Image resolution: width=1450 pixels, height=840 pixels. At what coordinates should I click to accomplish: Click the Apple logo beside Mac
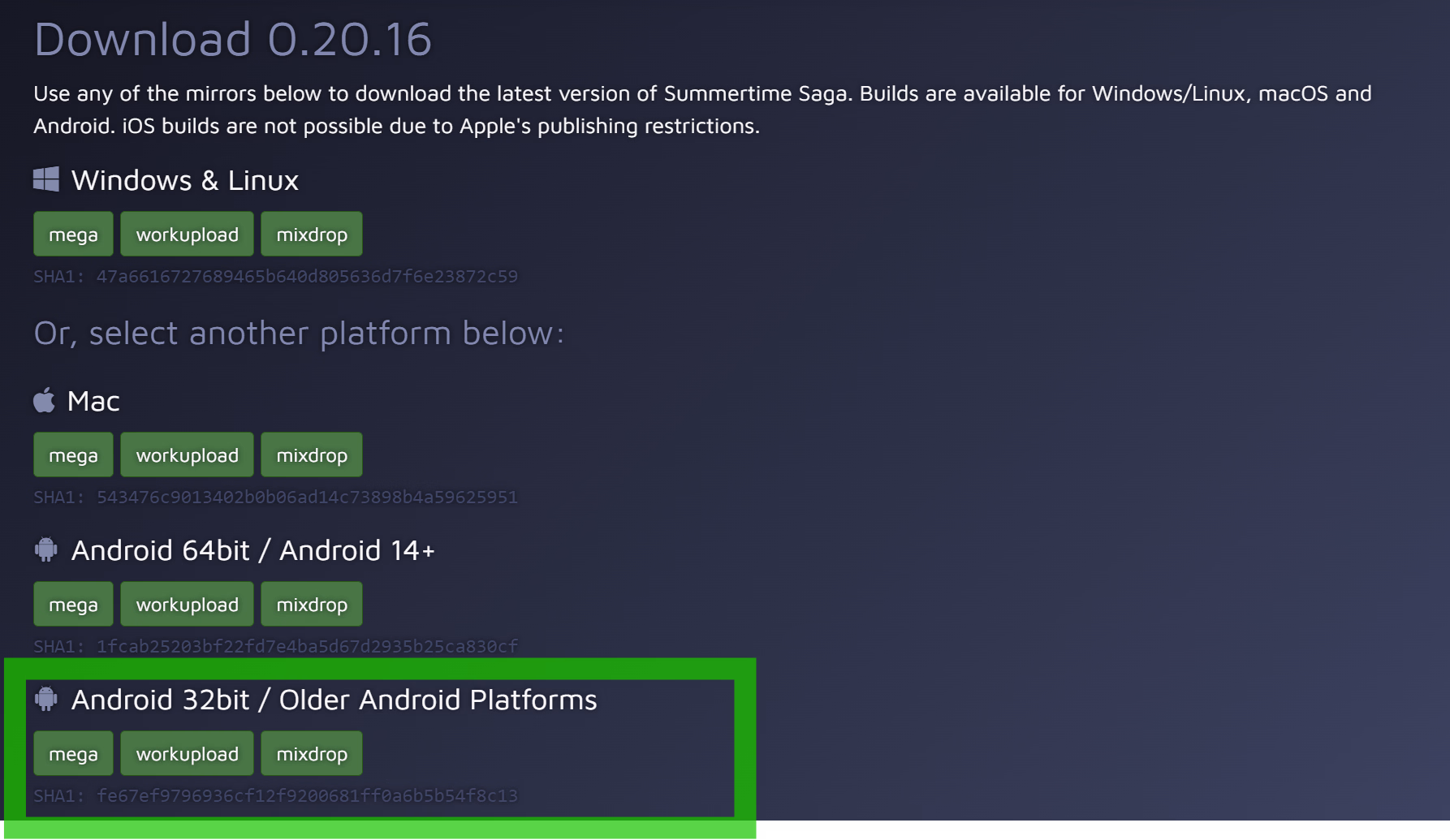point(44,400)
